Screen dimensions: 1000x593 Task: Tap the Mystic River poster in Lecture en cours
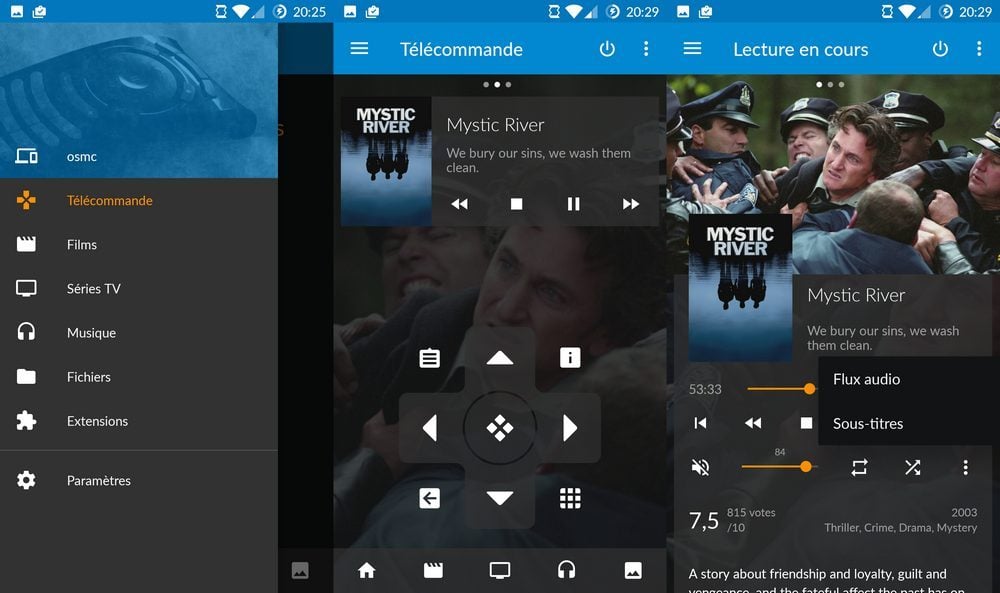(x=740, y=288)
